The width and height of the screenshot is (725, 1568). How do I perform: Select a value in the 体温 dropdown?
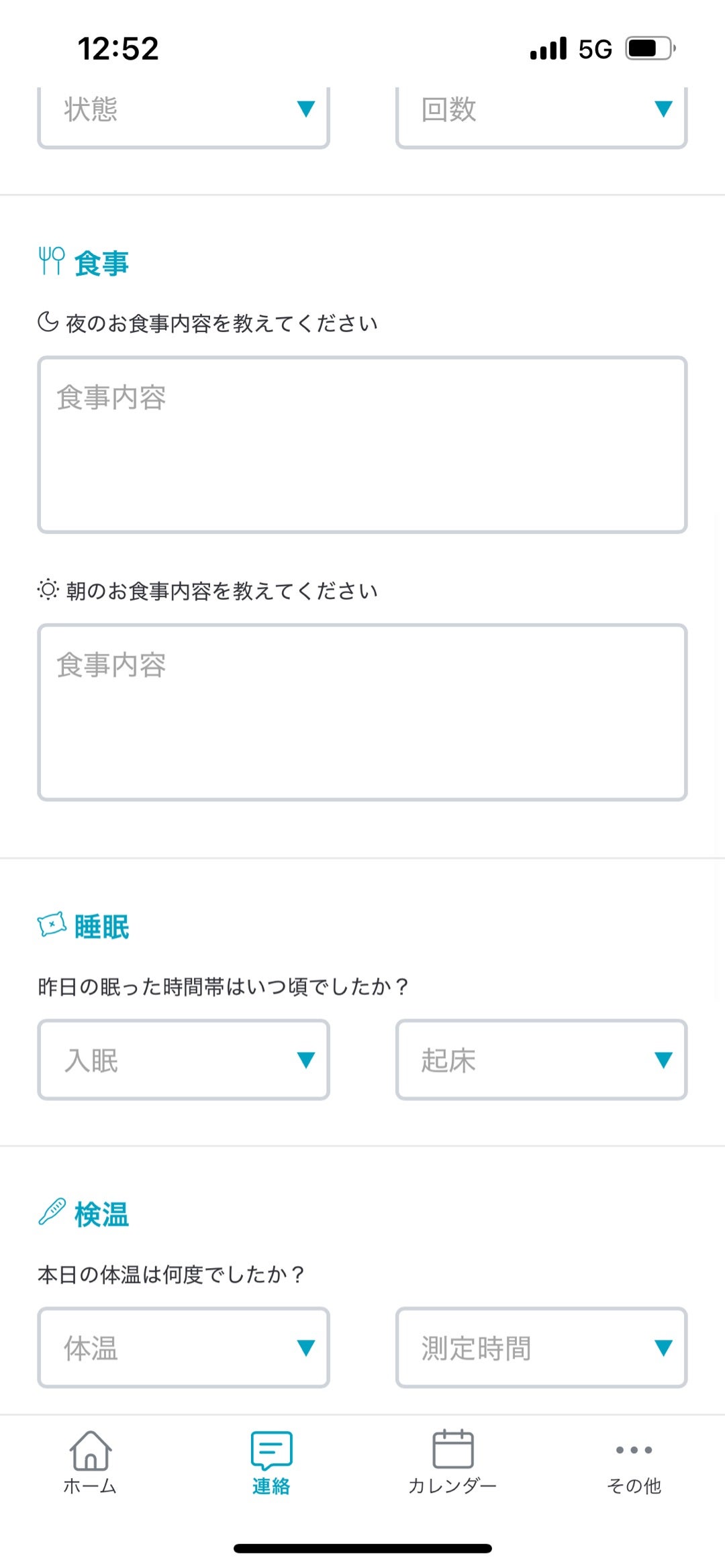point(183,1347)
